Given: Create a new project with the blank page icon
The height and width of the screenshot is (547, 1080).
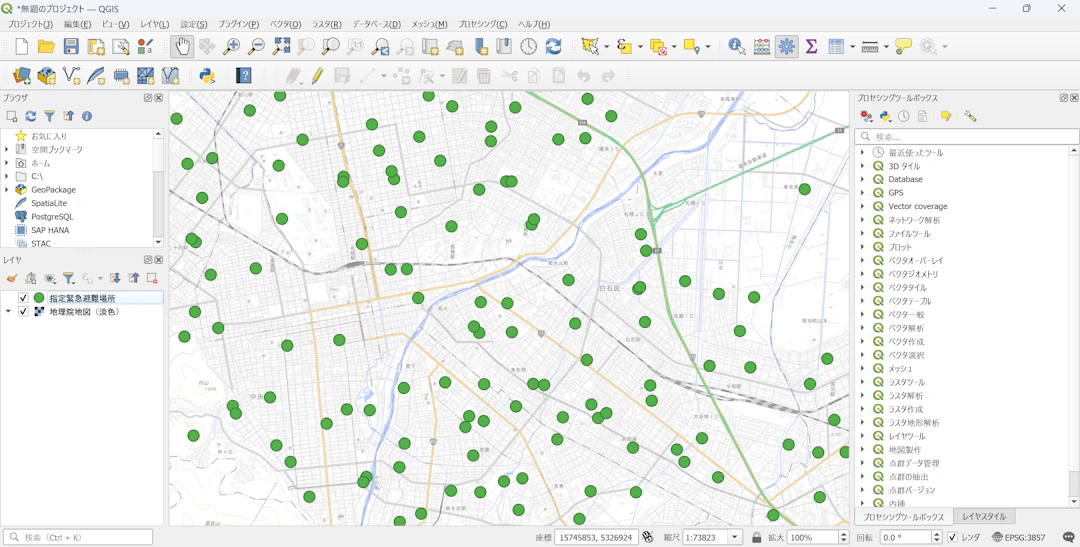Looking at the screenshot, I should tap(21, 46).
